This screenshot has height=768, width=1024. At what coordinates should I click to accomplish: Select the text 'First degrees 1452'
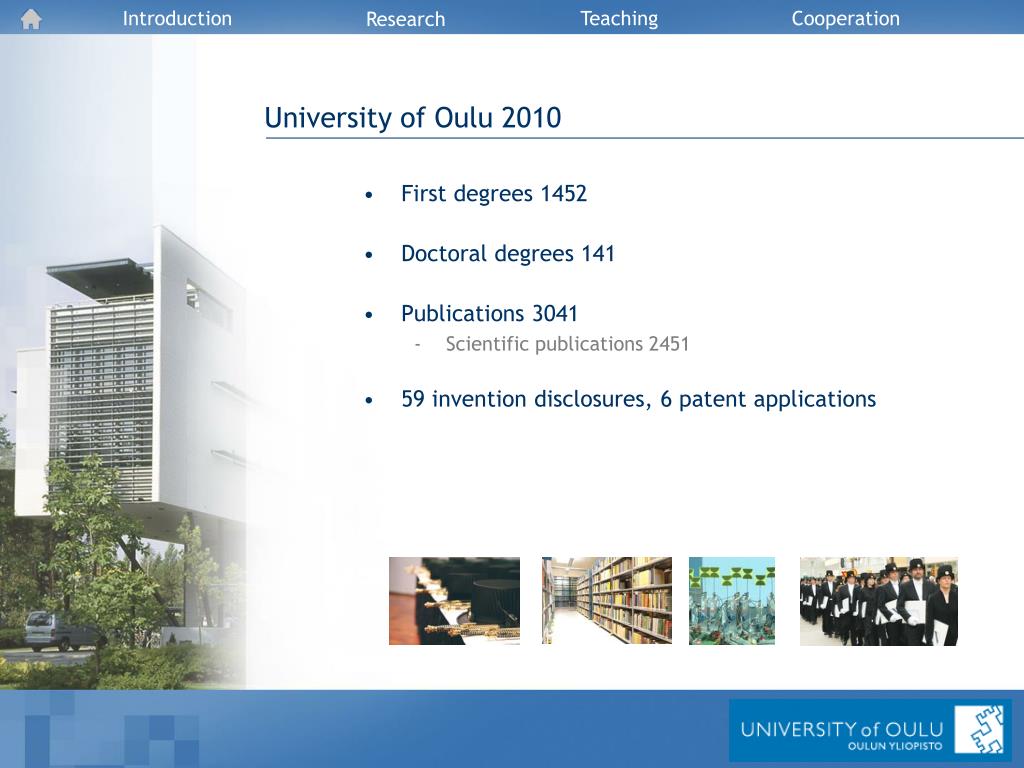coord(494,194)
